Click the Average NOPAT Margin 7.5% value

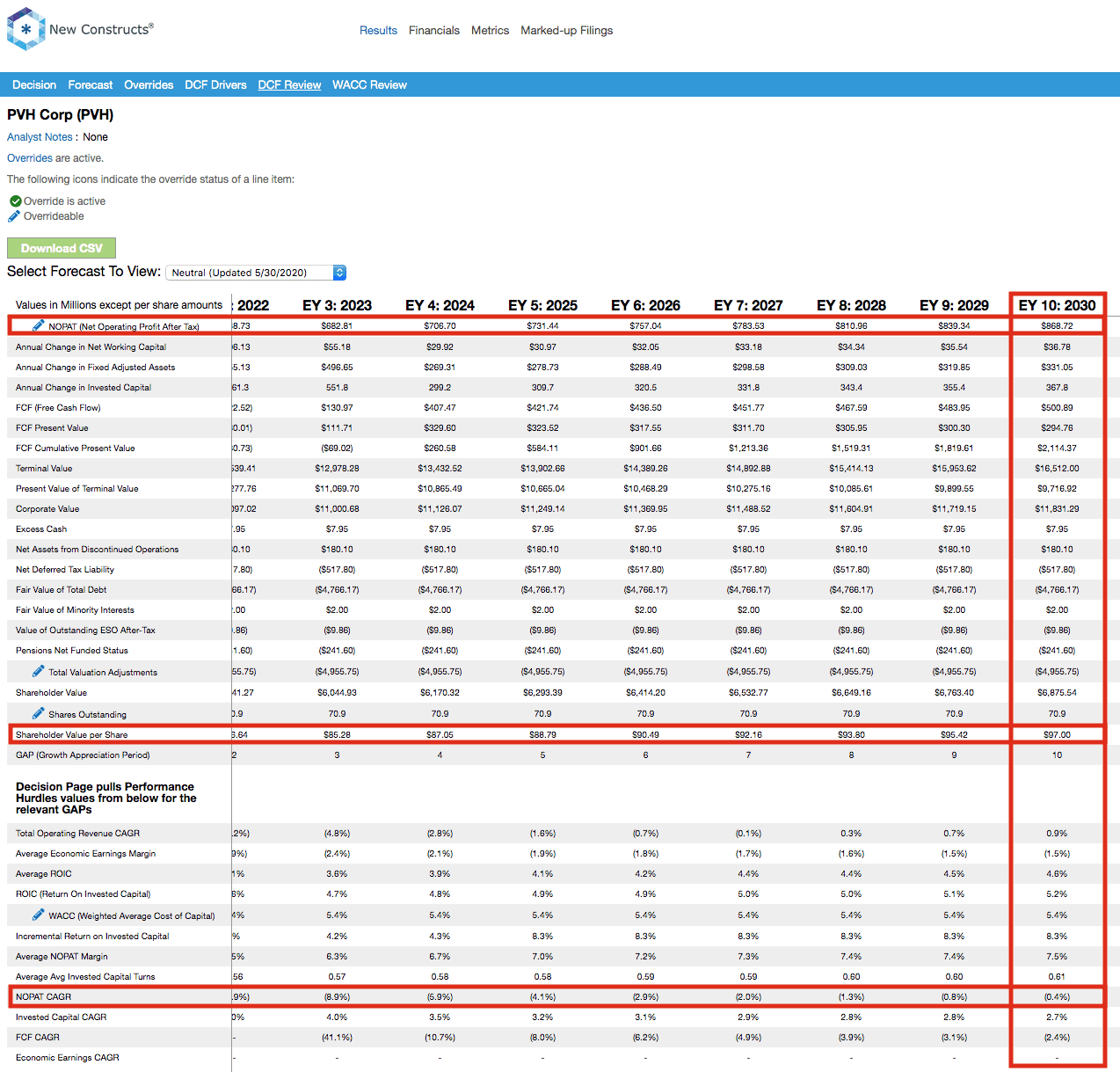[x=1057, y=956]
